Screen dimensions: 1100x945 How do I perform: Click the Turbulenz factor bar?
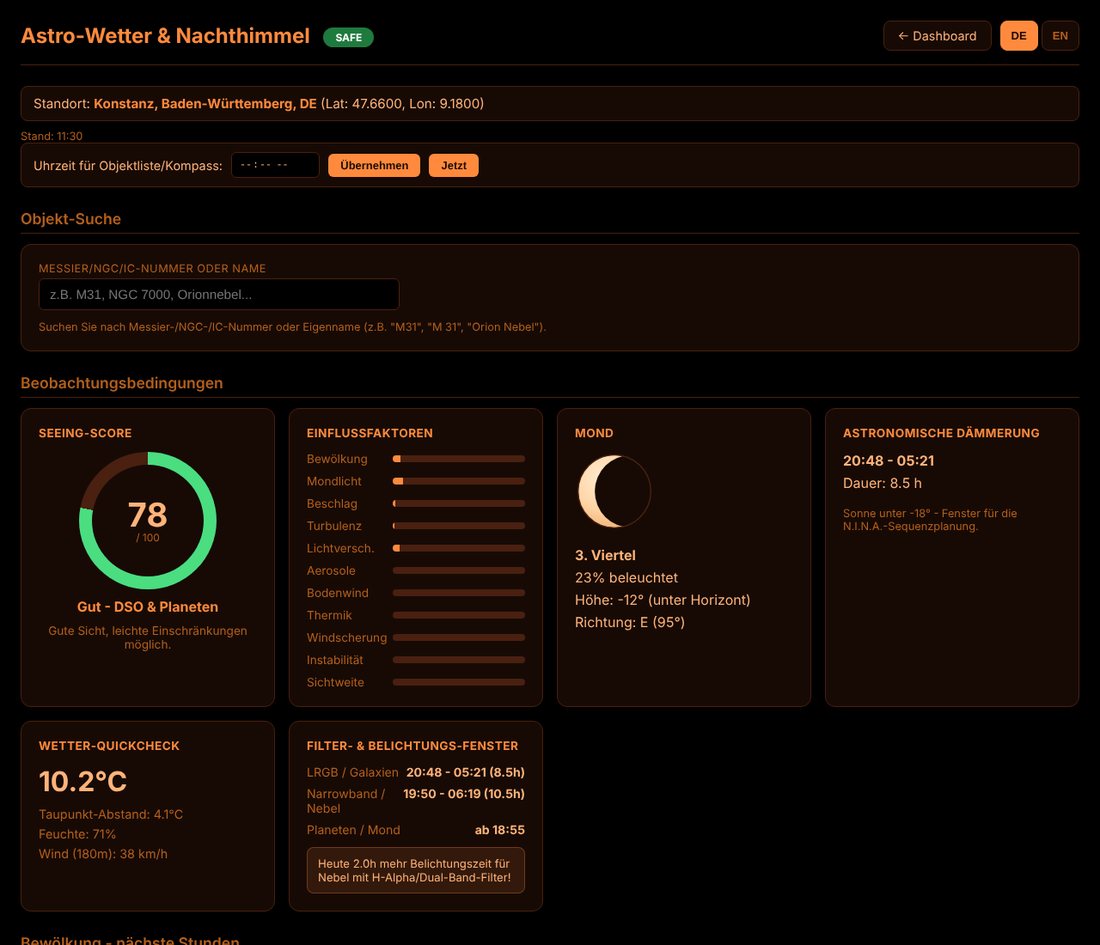[459, 525]
